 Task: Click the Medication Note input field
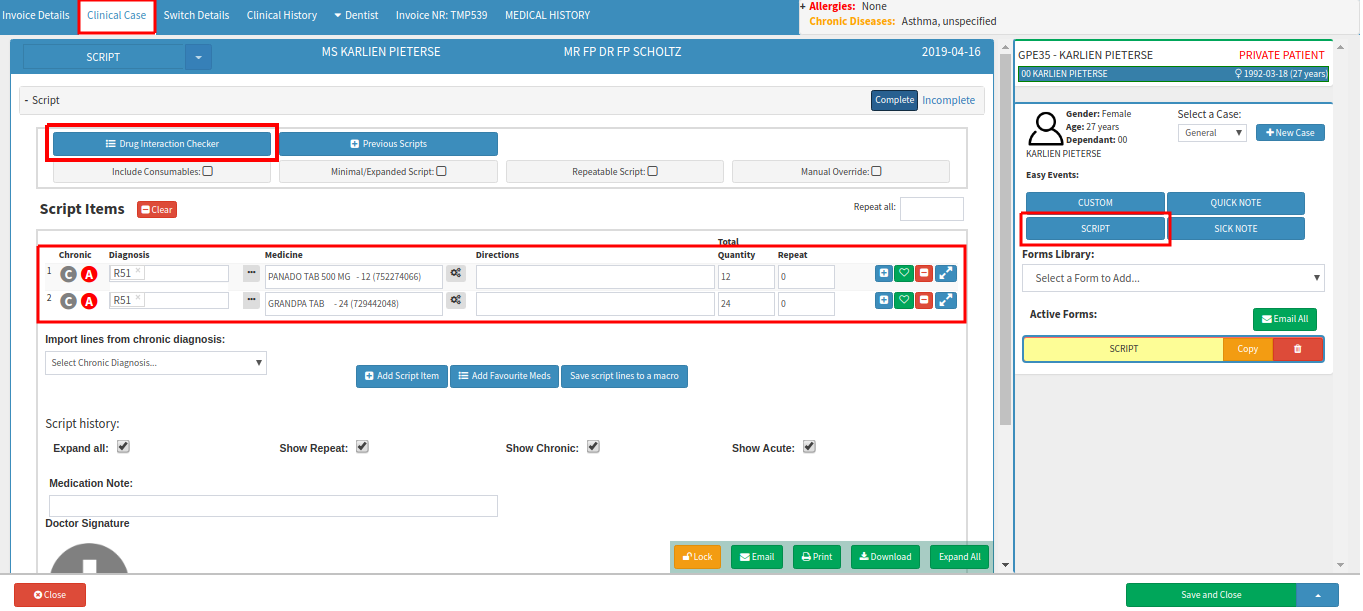coord(273,506)
